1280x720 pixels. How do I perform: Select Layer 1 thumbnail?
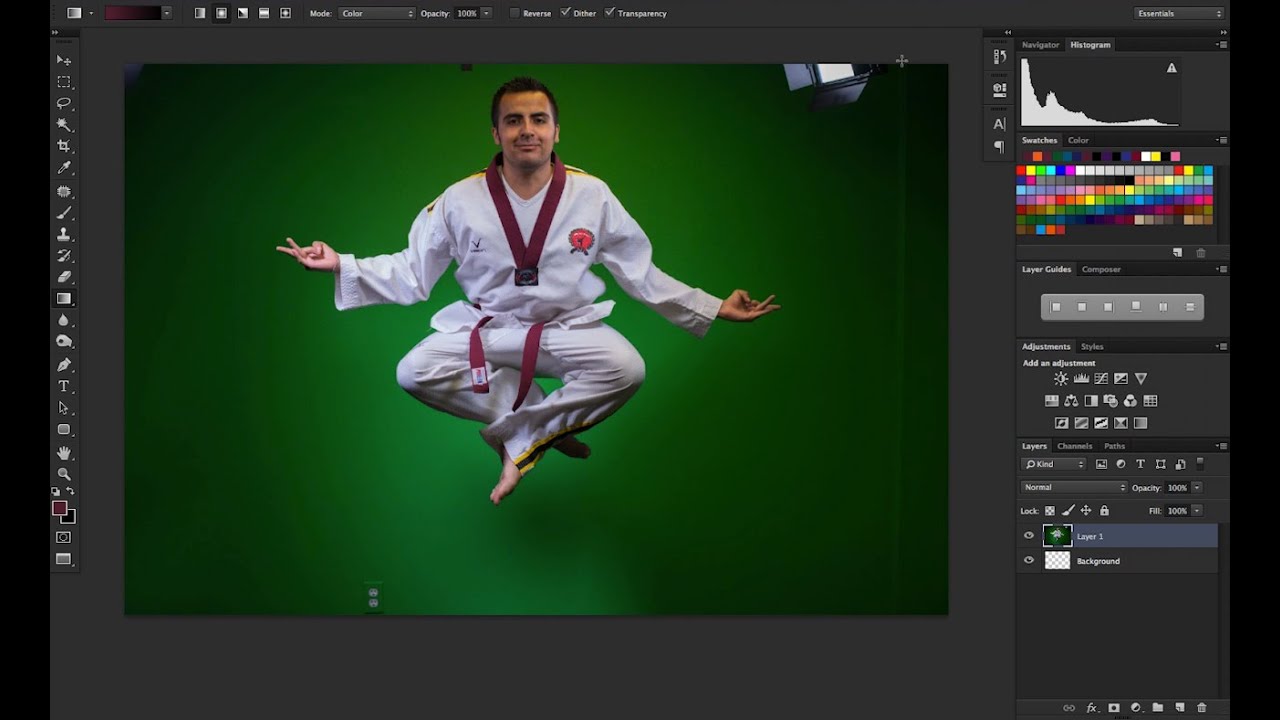pyautogui.click(x=1057, y=536)
